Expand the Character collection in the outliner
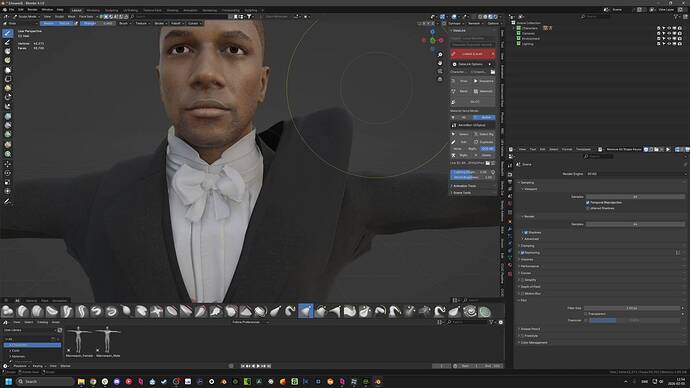 tap(514, 28)
